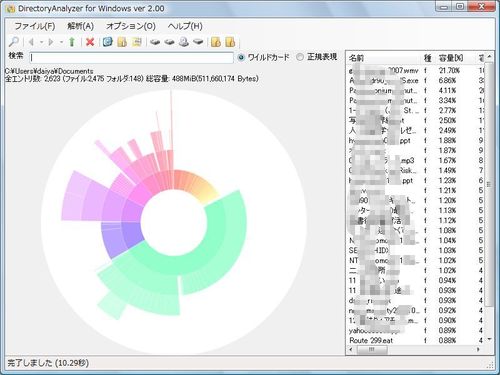Click the 検索 search text field
Image resolution: width=500 pixels, height=375 pixels.
pos(132,58)
